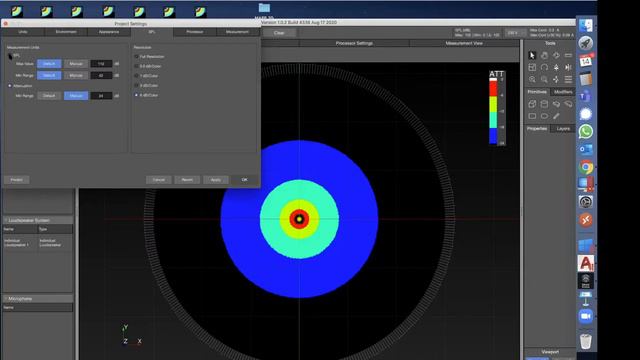The height and width of the screenshot is (360, 640).
Task: Activate the ruler measure tool
Action: 568,55
